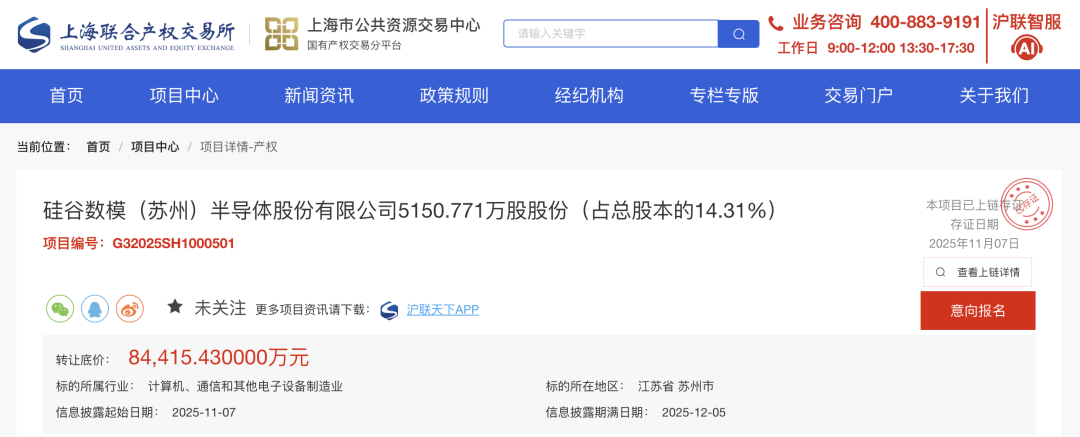Go to the 新闻资讯 menu

pyautogui.click(x=319, y=96)
